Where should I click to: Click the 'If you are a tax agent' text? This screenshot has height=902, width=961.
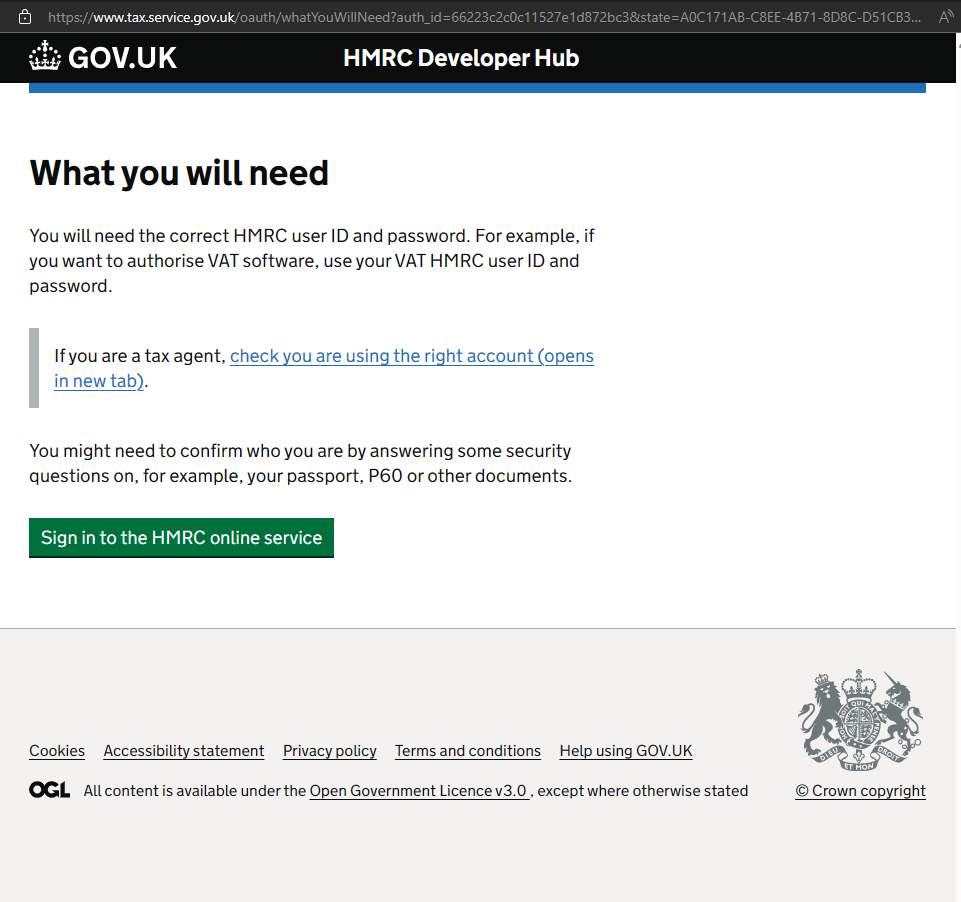[x=140, y=355]
